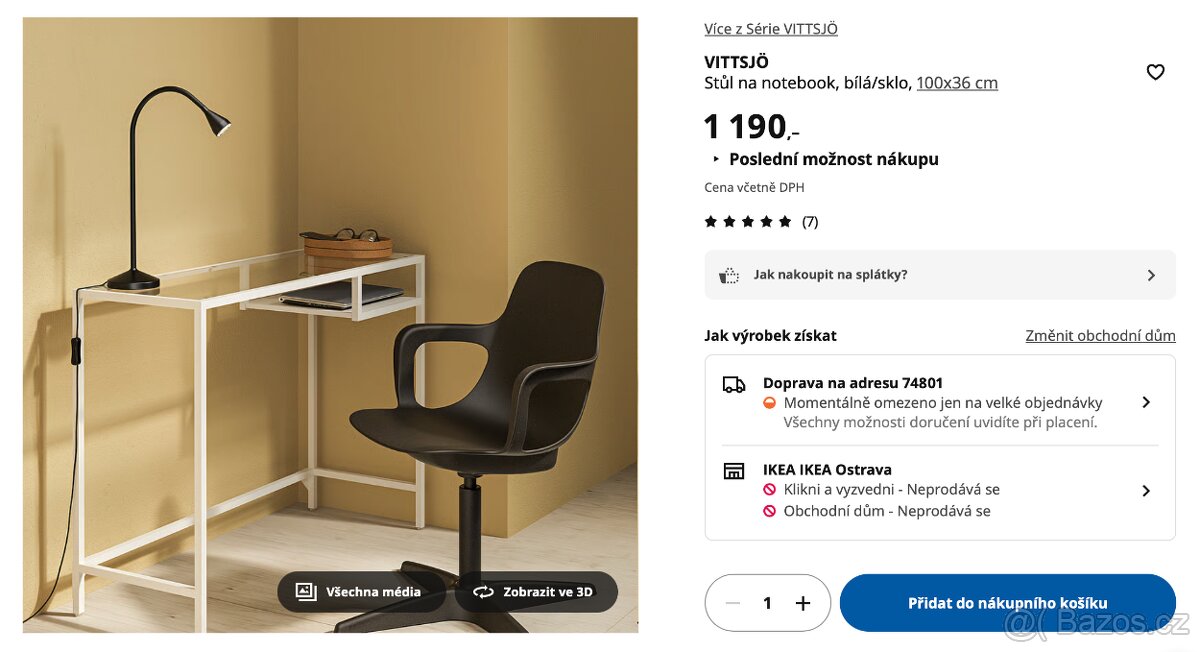
Task: Add item via Přidat do nákupního košíku
Action: (1008, 603)
